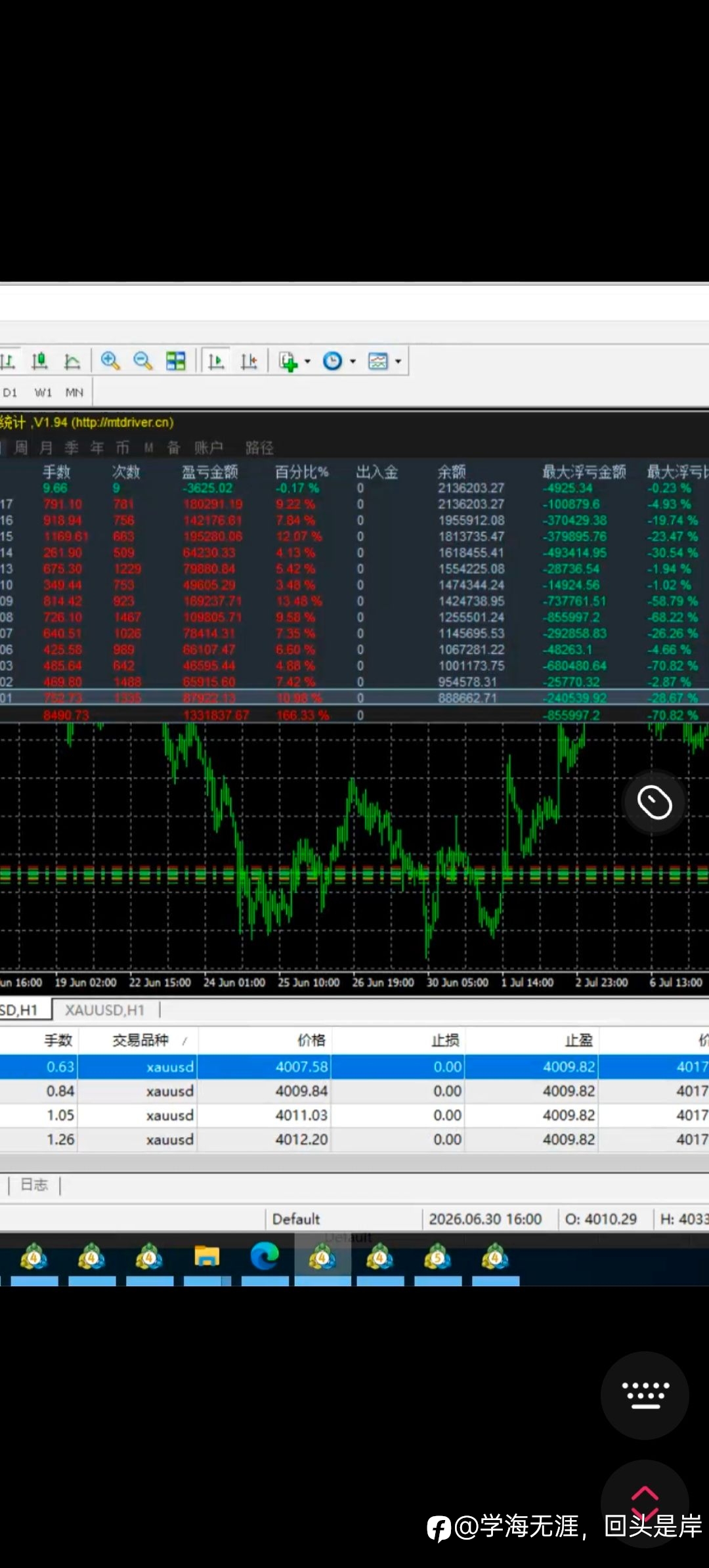Select the W1 timeframe button

43,393
